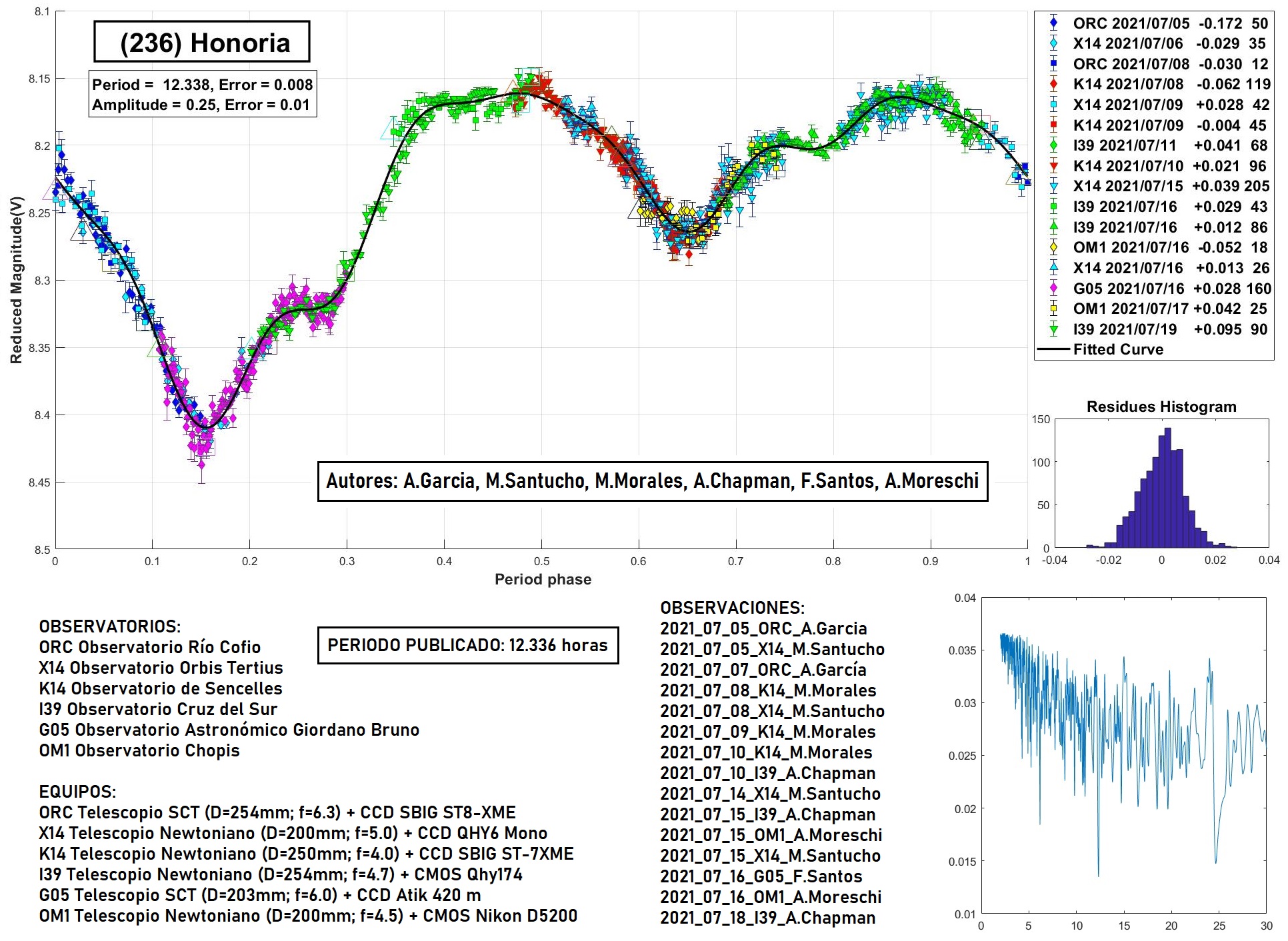Click 'ORC Observatorio Río Cofio' line

150,647
